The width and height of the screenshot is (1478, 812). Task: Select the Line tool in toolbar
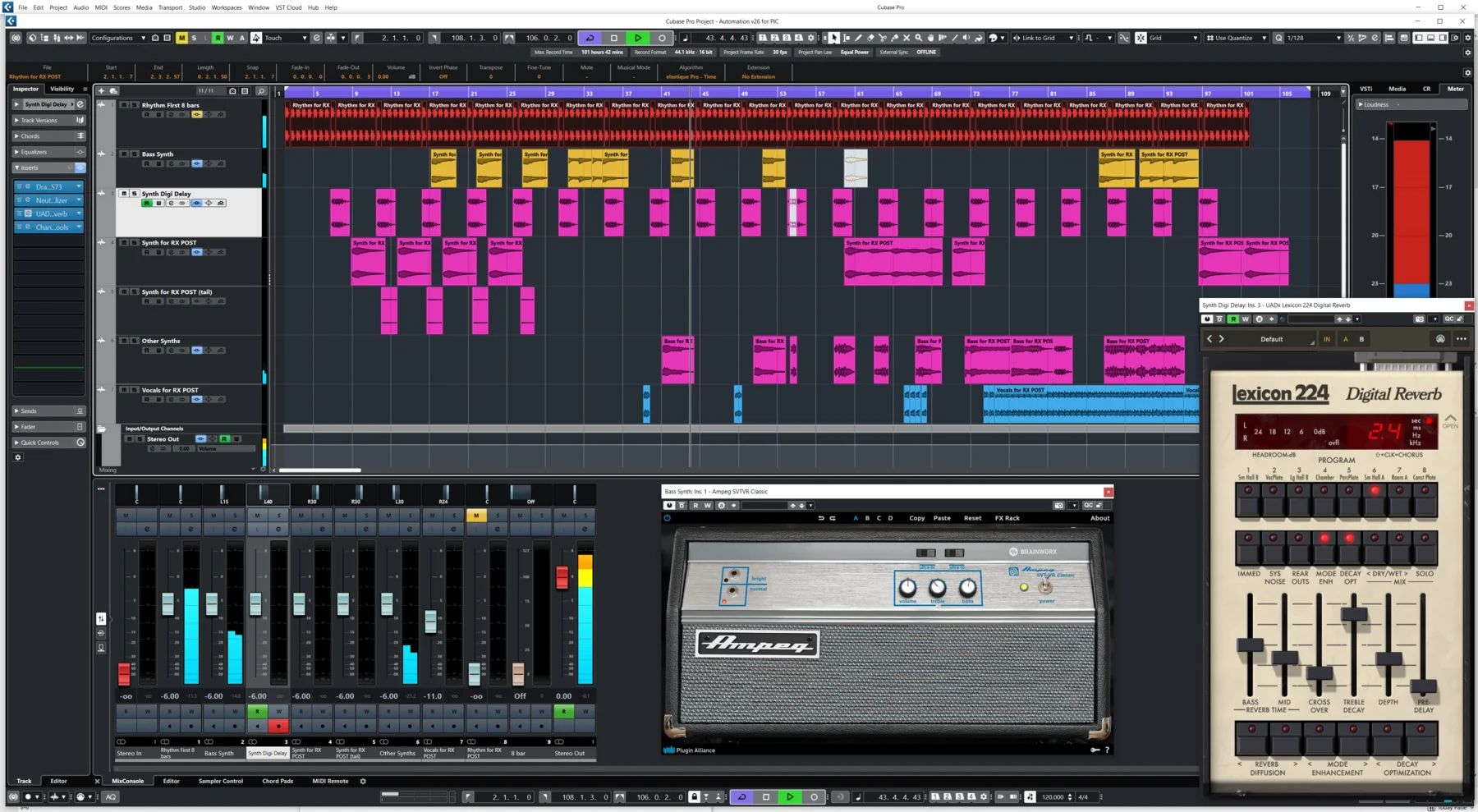point(955,38)
